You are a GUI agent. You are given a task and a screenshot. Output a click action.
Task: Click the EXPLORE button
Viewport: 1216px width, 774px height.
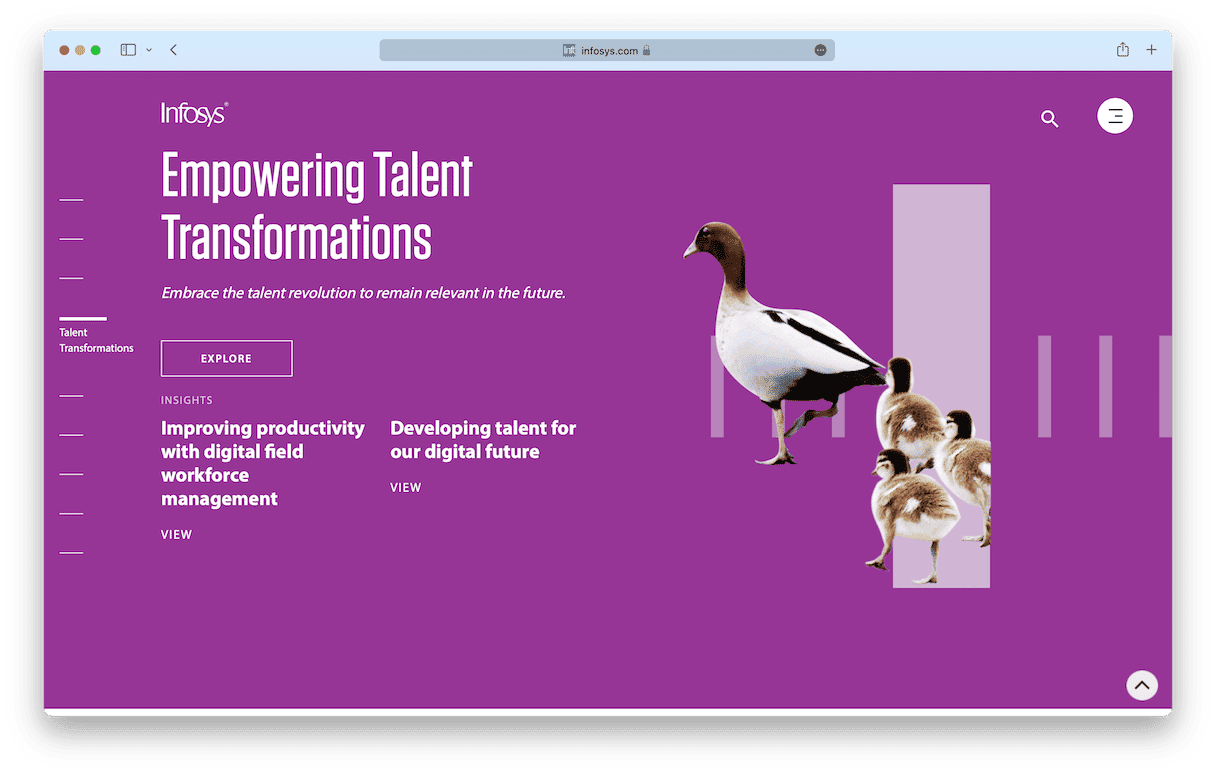[226, 358]
